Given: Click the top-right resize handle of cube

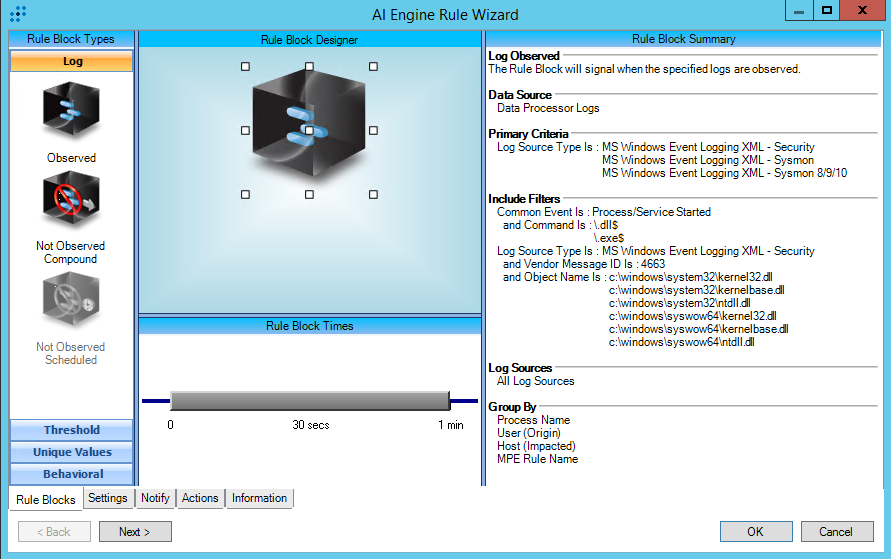Looking at the screenshot, I should [373, 67].
